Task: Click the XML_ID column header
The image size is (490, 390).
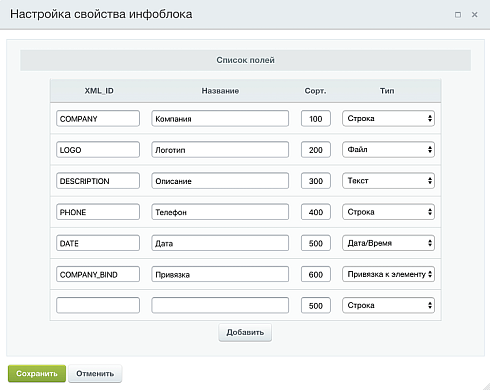Action: [x=99, y=91]
